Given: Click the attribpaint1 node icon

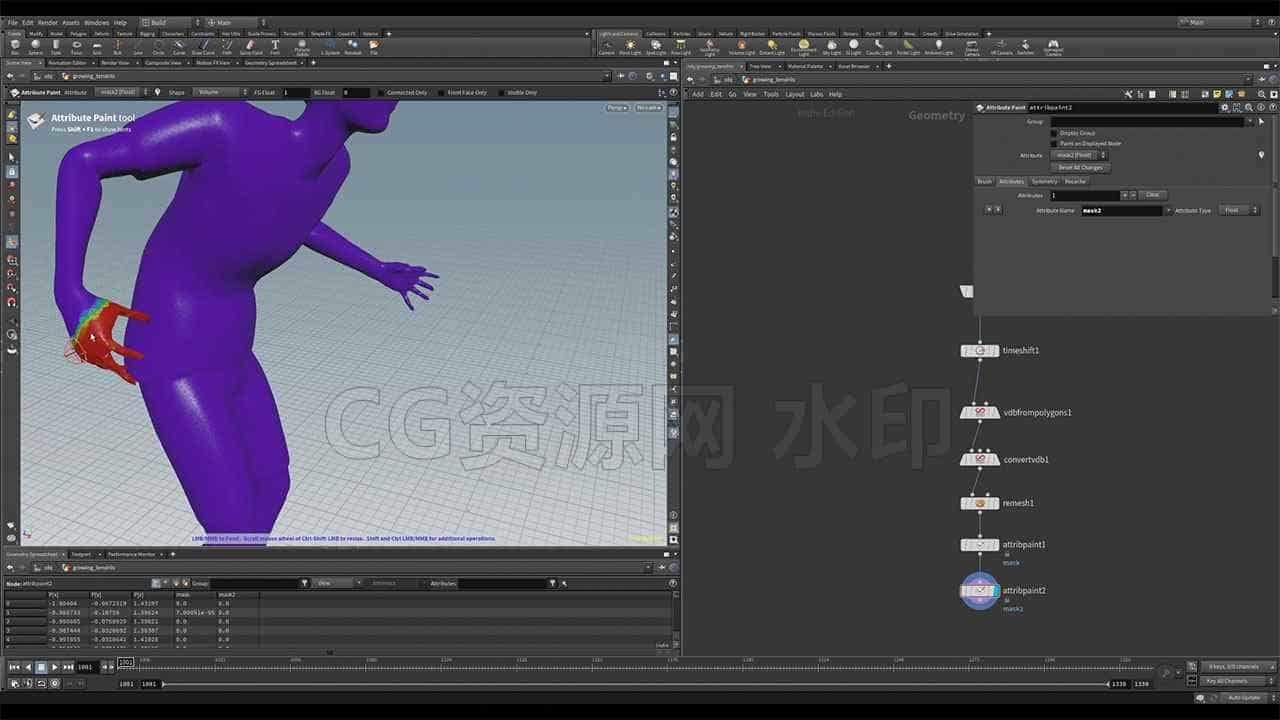Looking at the screenshot, I should [x=980, y=545].
